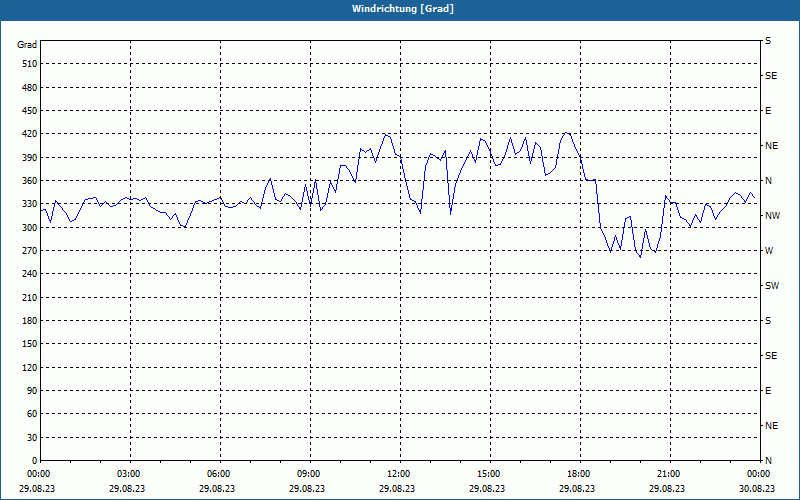This screenshot has width=800, height=500.
Task: Click the N compass label level with 360
Action: pyautogui.click(x=768, y=181)
